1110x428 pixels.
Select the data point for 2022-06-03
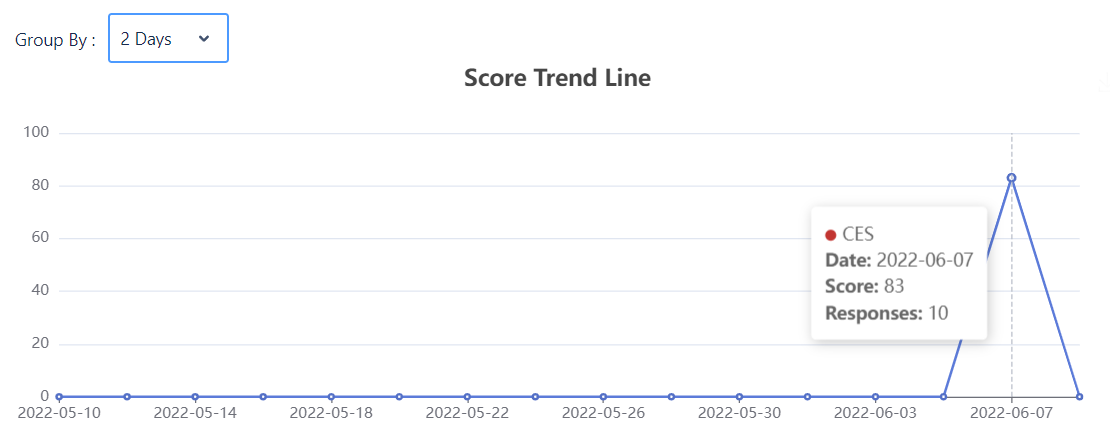[875, 397]
